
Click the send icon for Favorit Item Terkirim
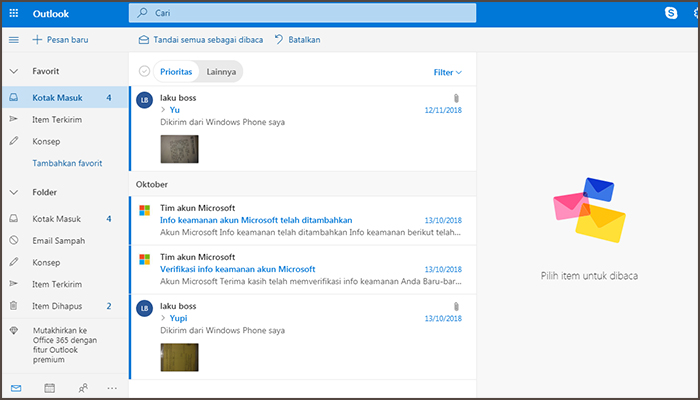[x=14, y=119]
